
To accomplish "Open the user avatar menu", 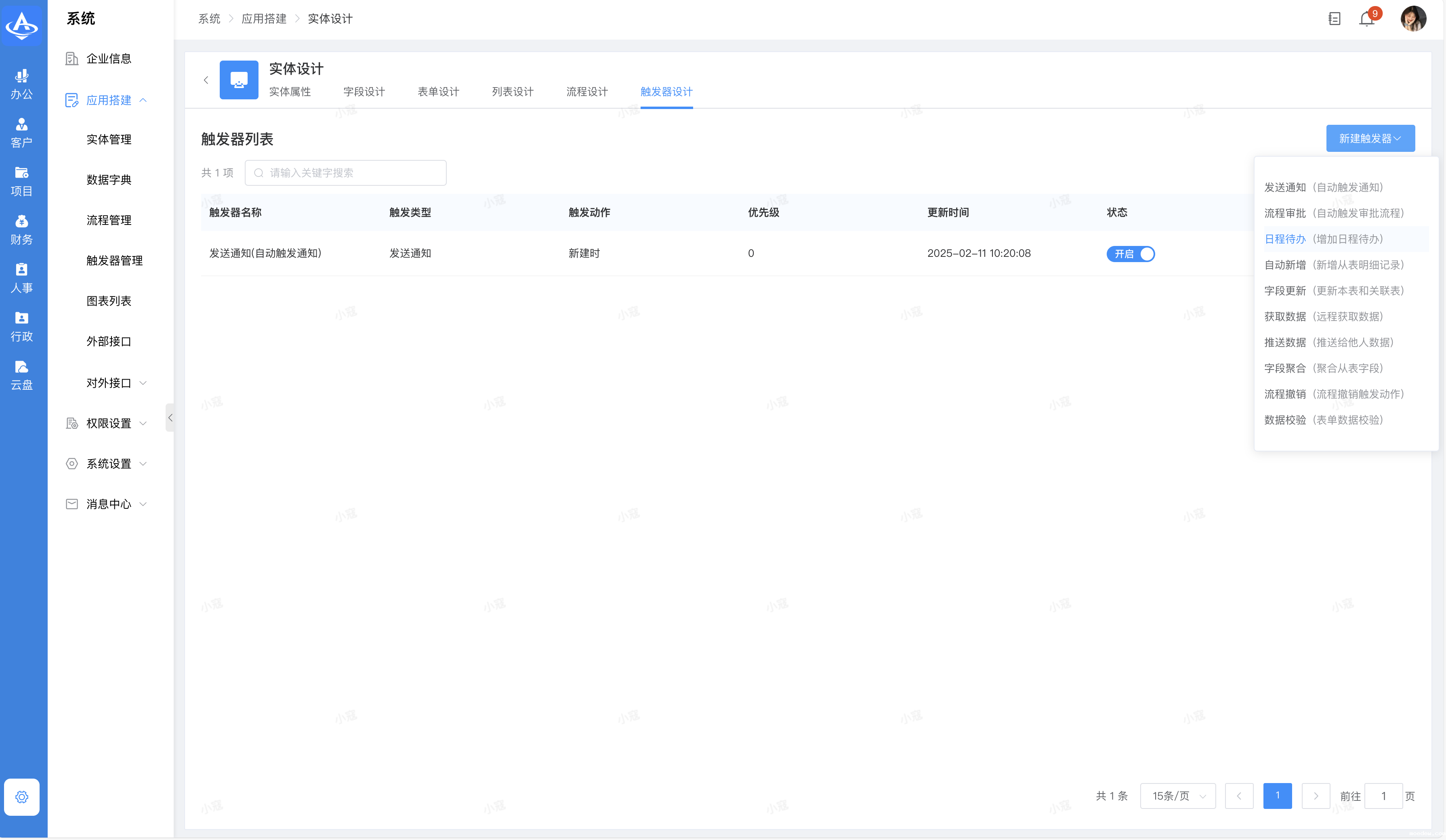I will 1413,19.
